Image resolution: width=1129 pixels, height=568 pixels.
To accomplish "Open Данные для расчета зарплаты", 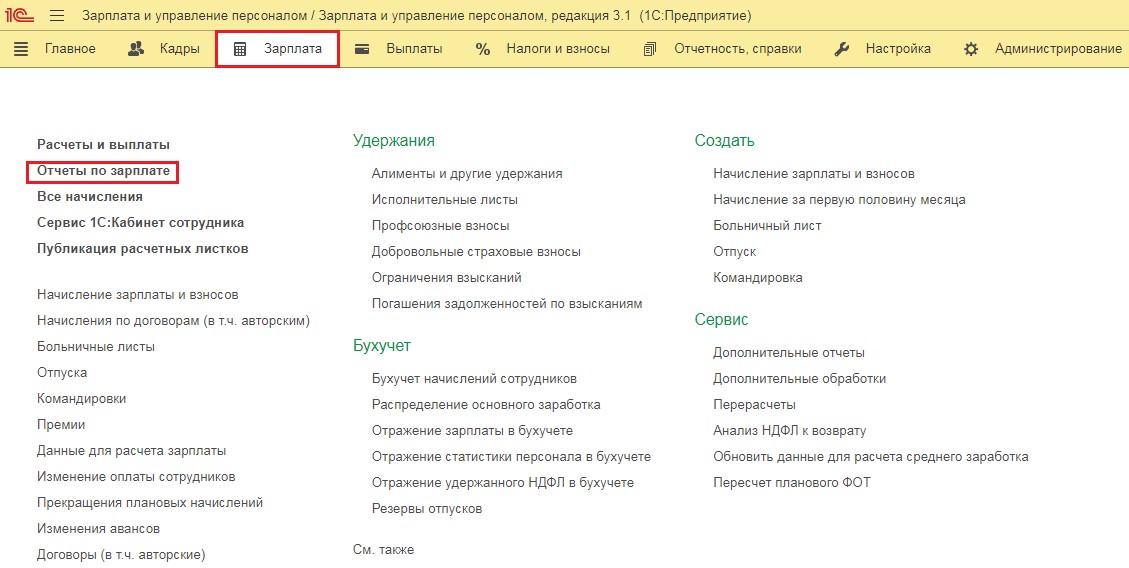I will (132, 451).
